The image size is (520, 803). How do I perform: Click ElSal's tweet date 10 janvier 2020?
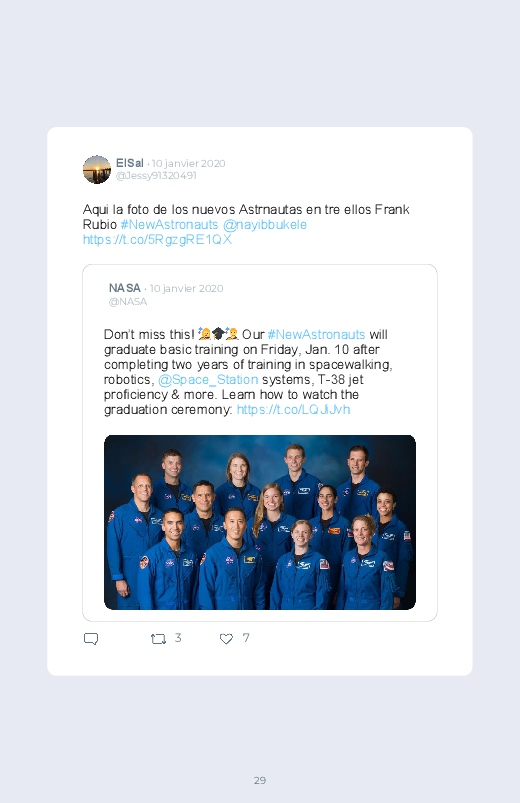point(189,163)
